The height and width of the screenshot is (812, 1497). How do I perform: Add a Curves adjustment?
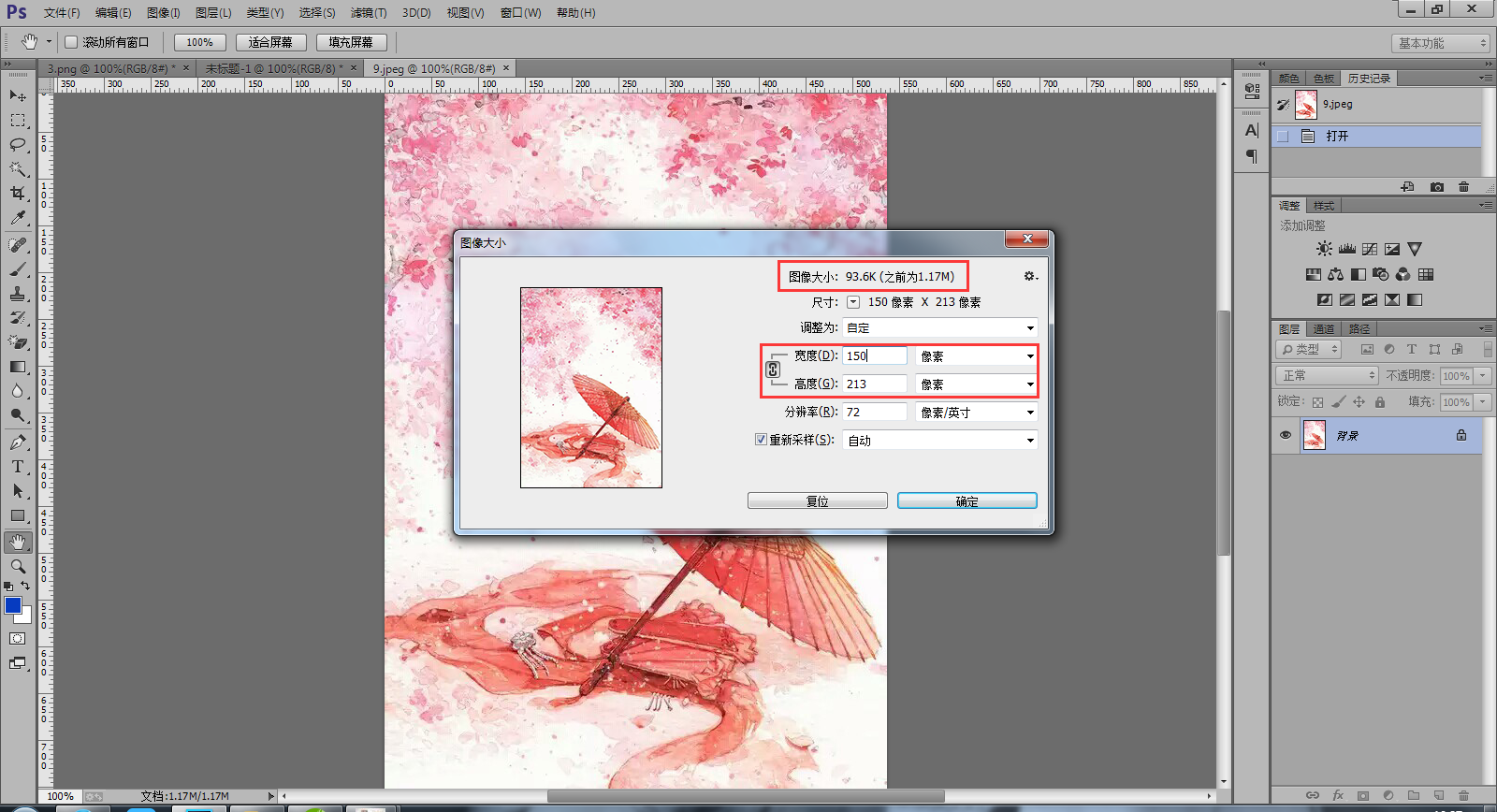click(x=1370, y=249)
